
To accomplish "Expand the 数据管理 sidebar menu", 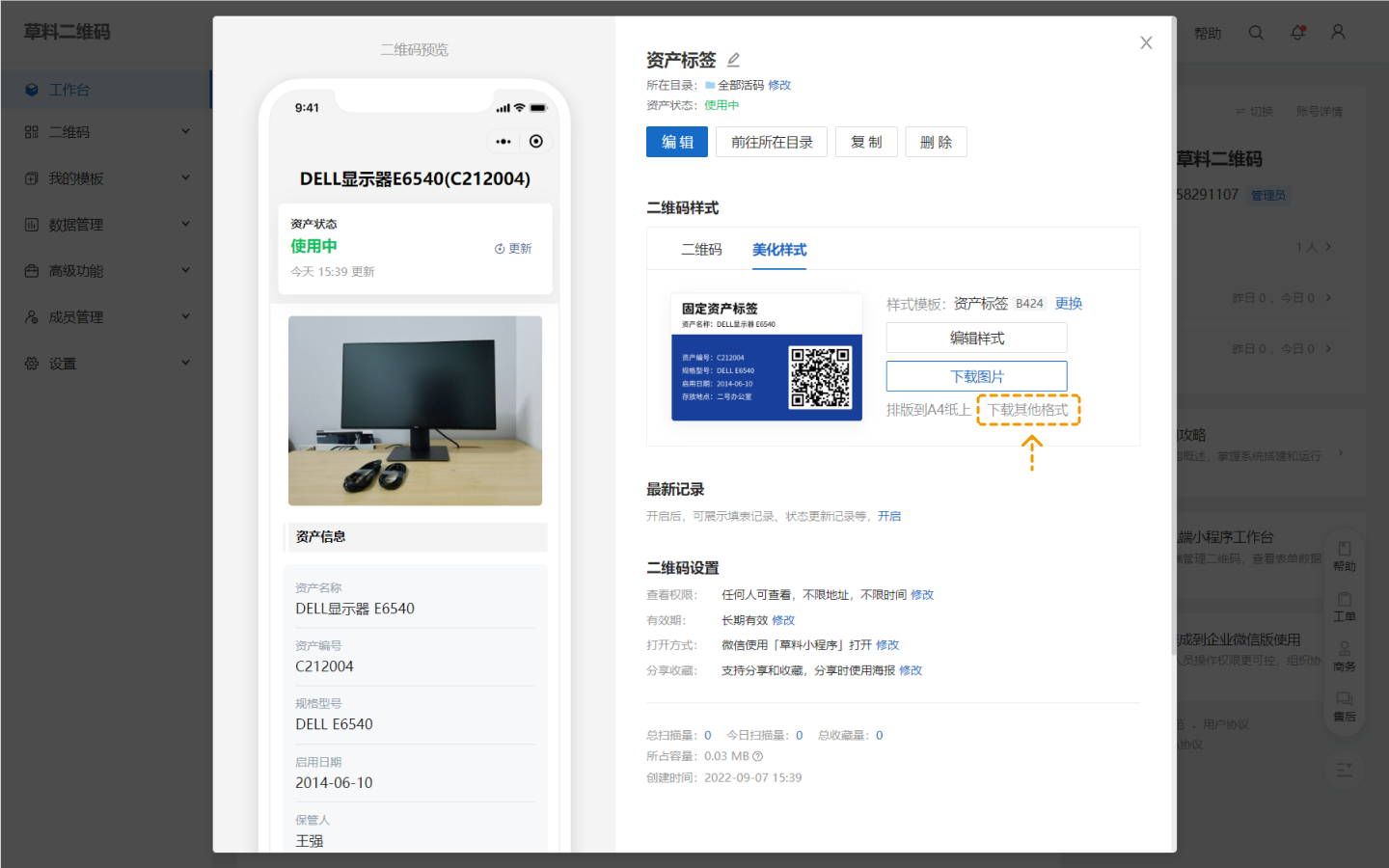I will (x=106, y=225).
